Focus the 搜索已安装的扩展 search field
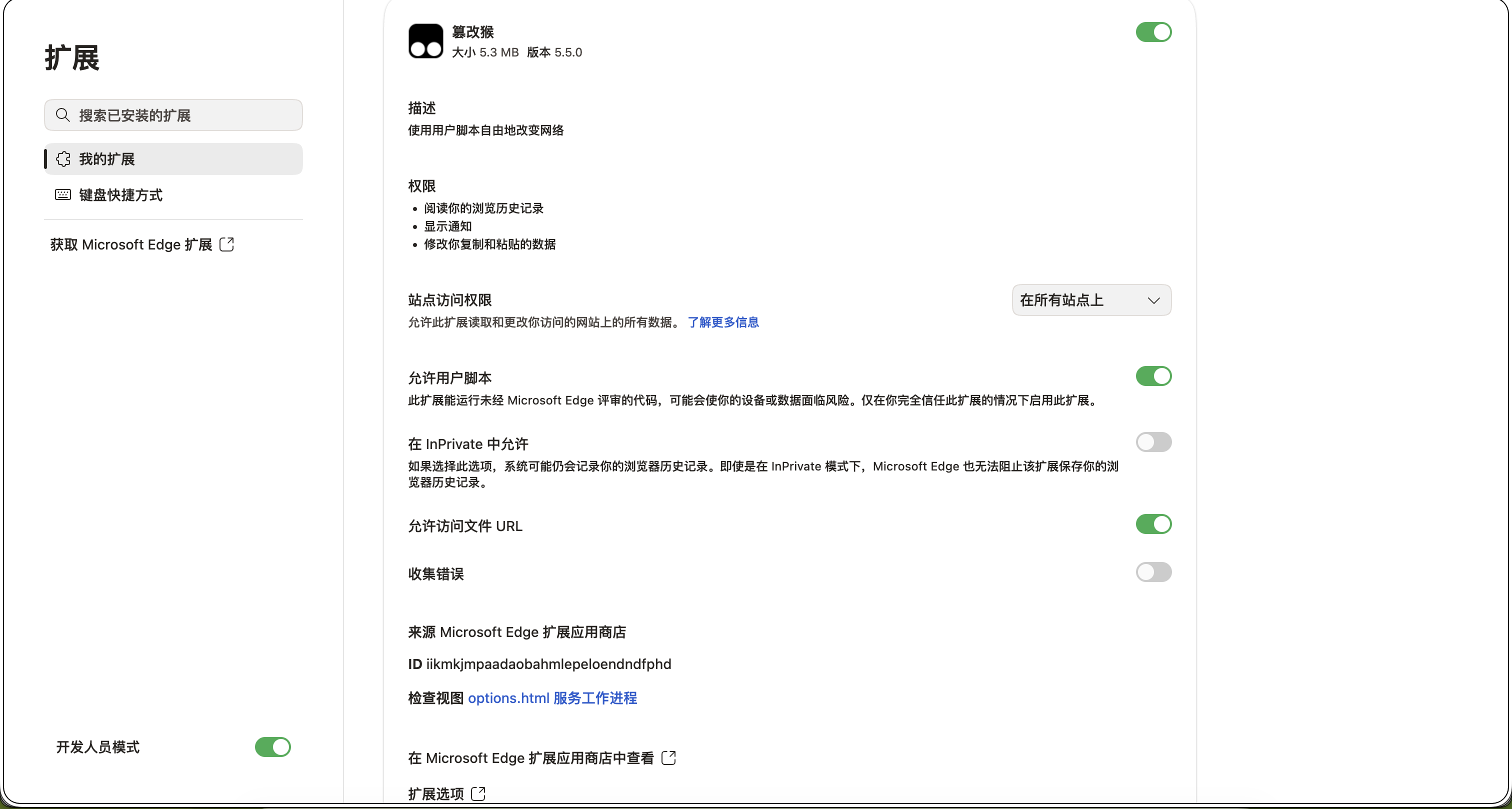The width and height of the screenshot is (1512, 809). coord(173,115)
